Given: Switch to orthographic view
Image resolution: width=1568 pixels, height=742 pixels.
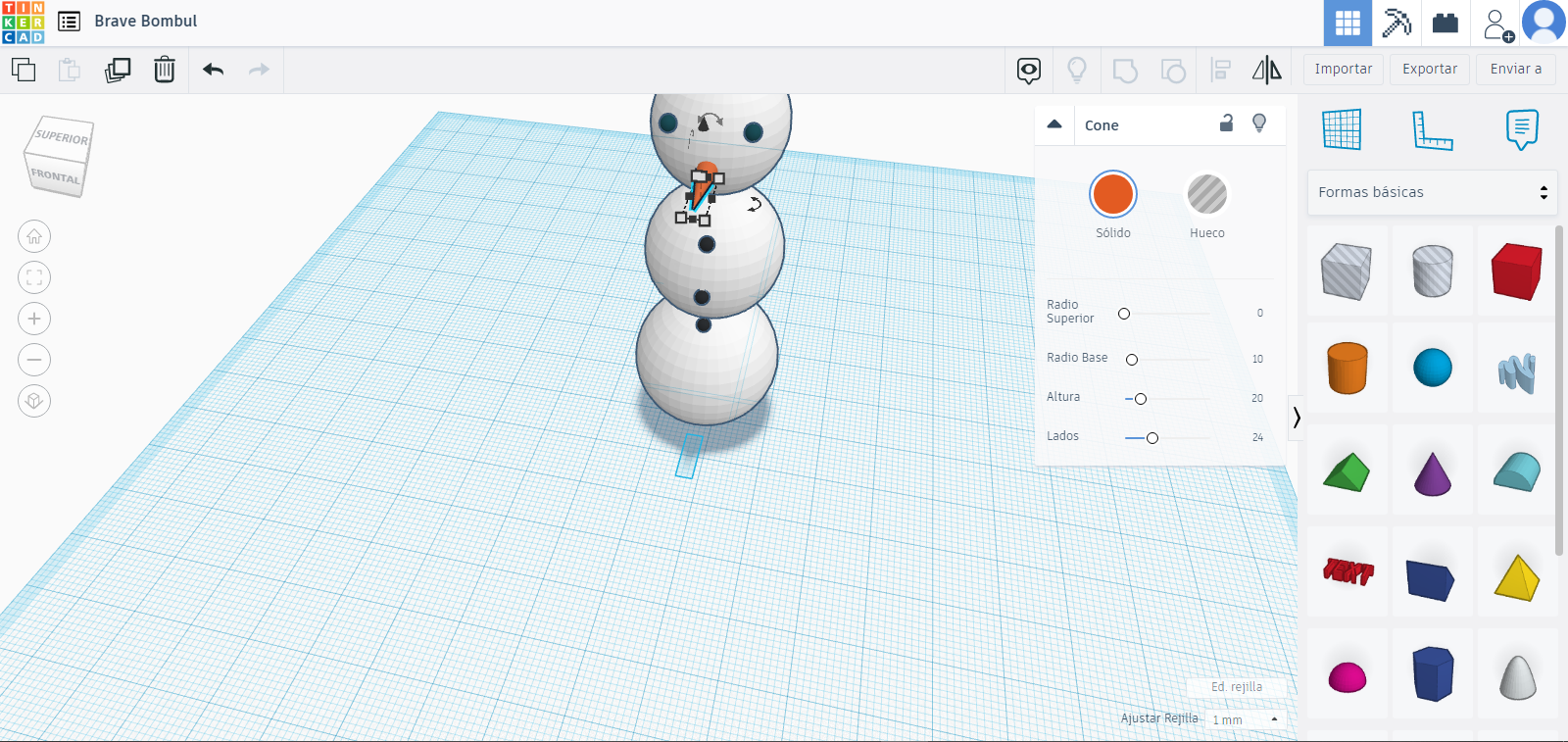Looking at the screenshot, I should (x=34, y=401).
